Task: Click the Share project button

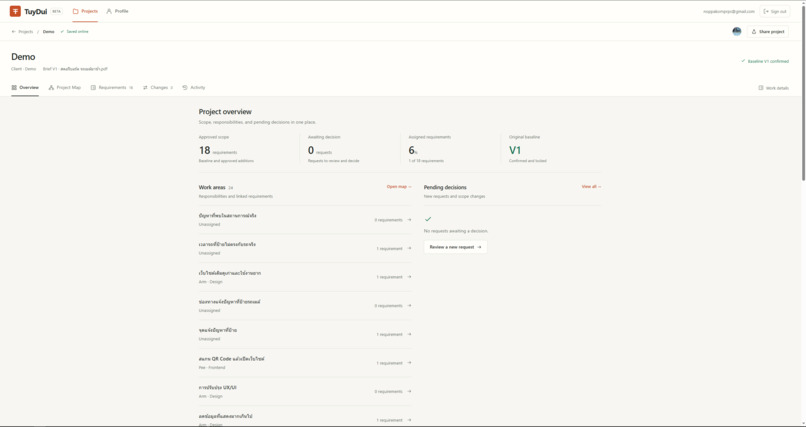Action: (x=767, y=31)
